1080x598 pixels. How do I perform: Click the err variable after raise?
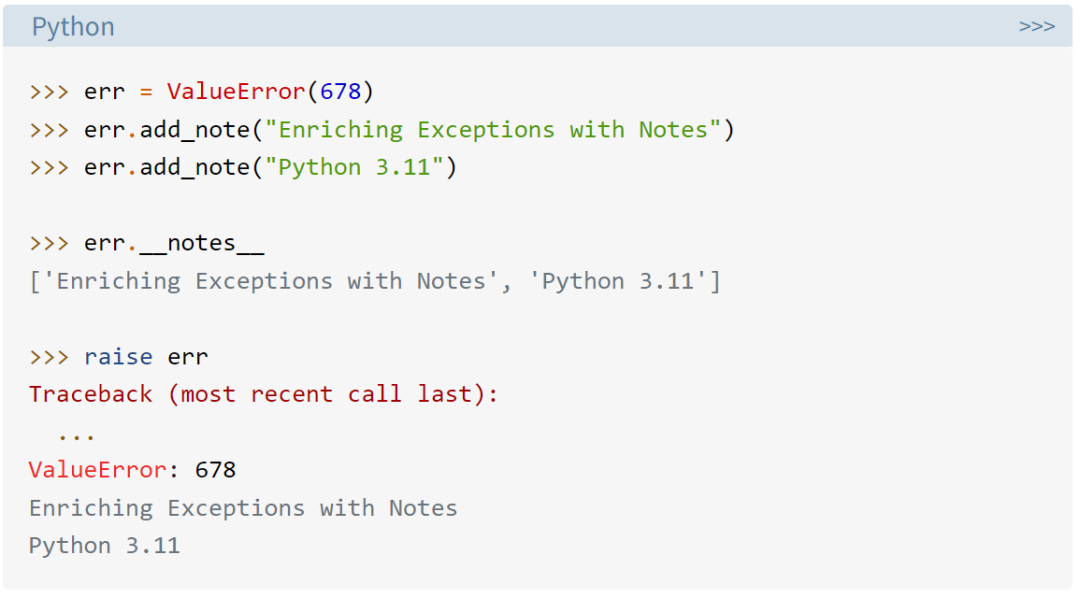click(x=187, y=357)
